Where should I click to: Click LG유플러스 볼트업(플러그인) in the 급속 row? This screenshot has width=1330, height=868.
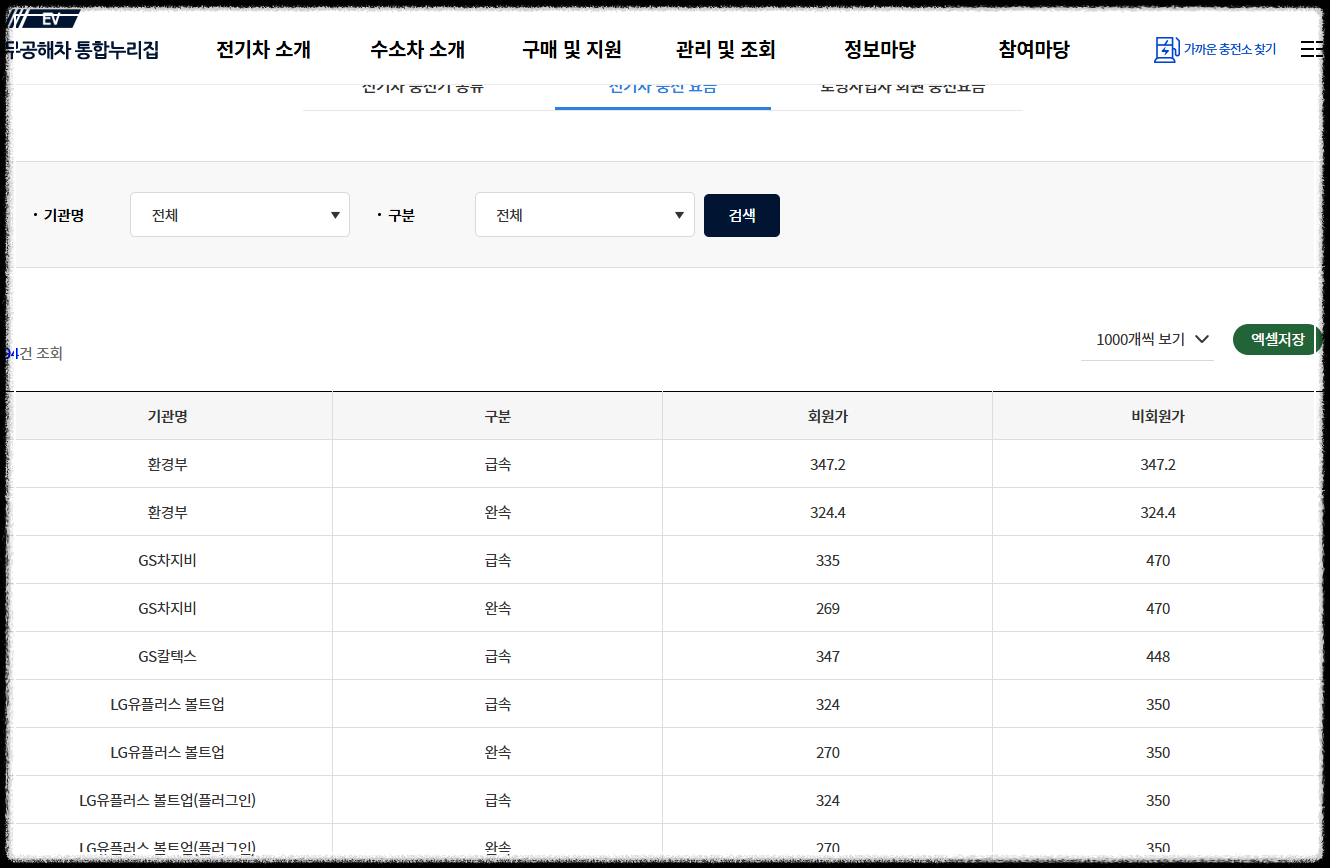click(167, 801)
